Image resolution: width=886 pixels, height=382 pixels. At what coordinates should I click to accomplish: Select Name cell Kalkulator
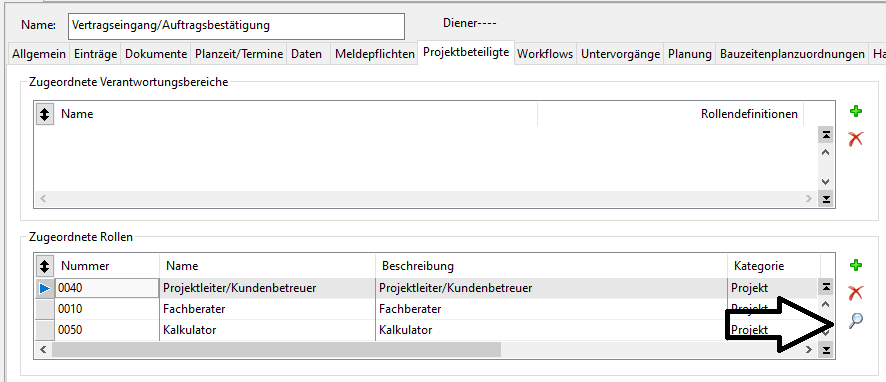(267, 329)
